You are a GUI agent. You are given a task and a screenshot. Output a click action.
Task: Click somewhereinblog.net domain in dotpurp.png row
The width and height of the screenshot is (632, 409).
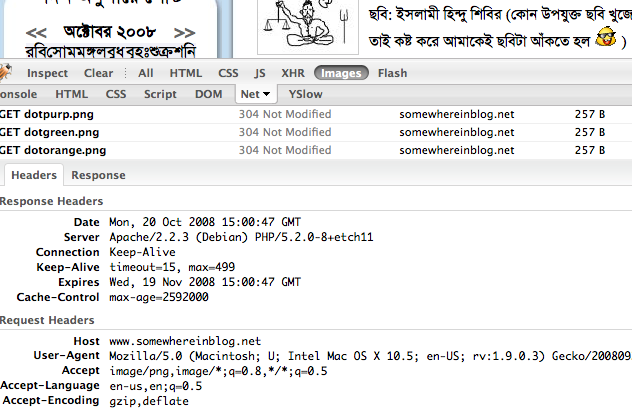click(457, 114)
